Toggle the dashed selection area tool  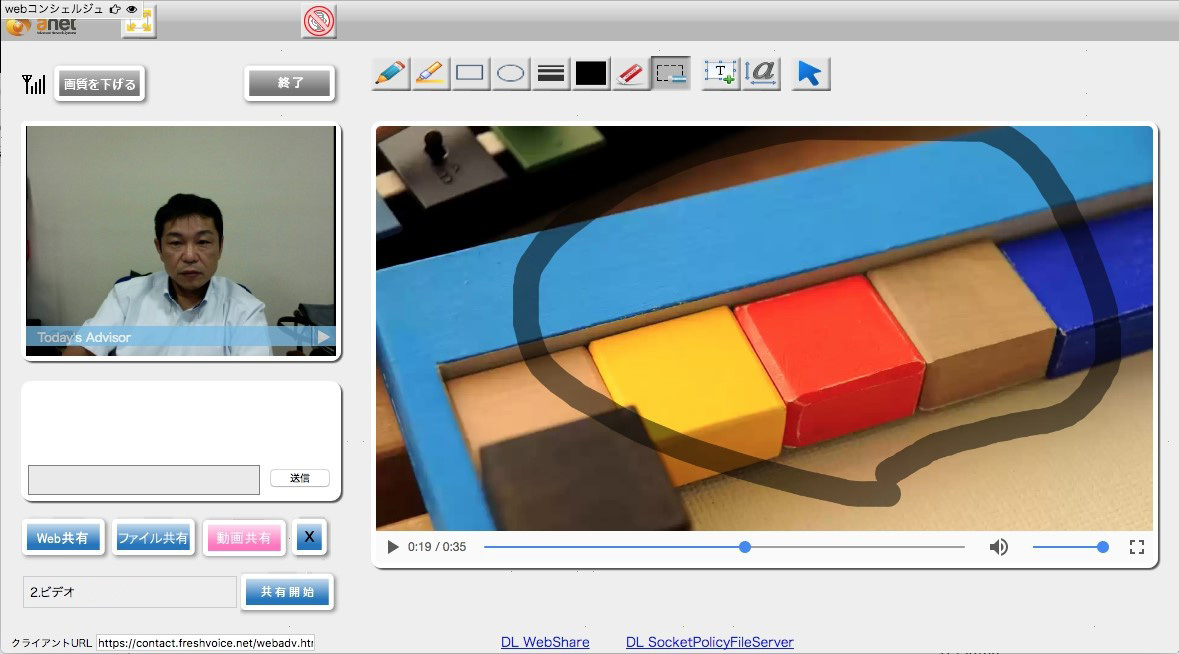tap(671, 73)
